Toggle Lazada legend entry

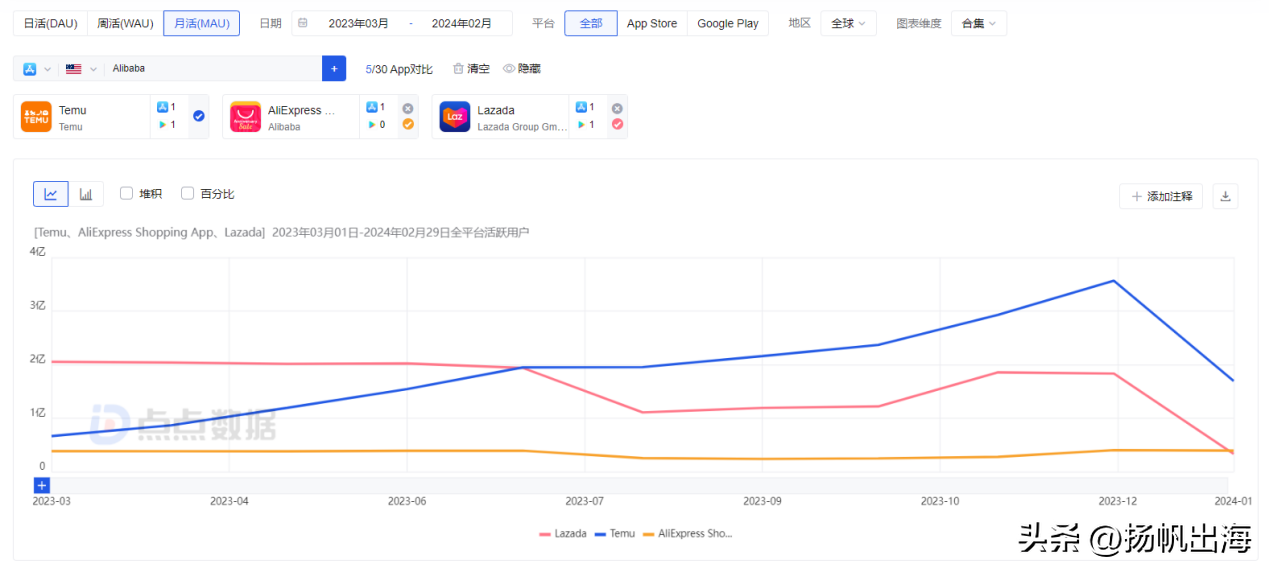[563, 533]
